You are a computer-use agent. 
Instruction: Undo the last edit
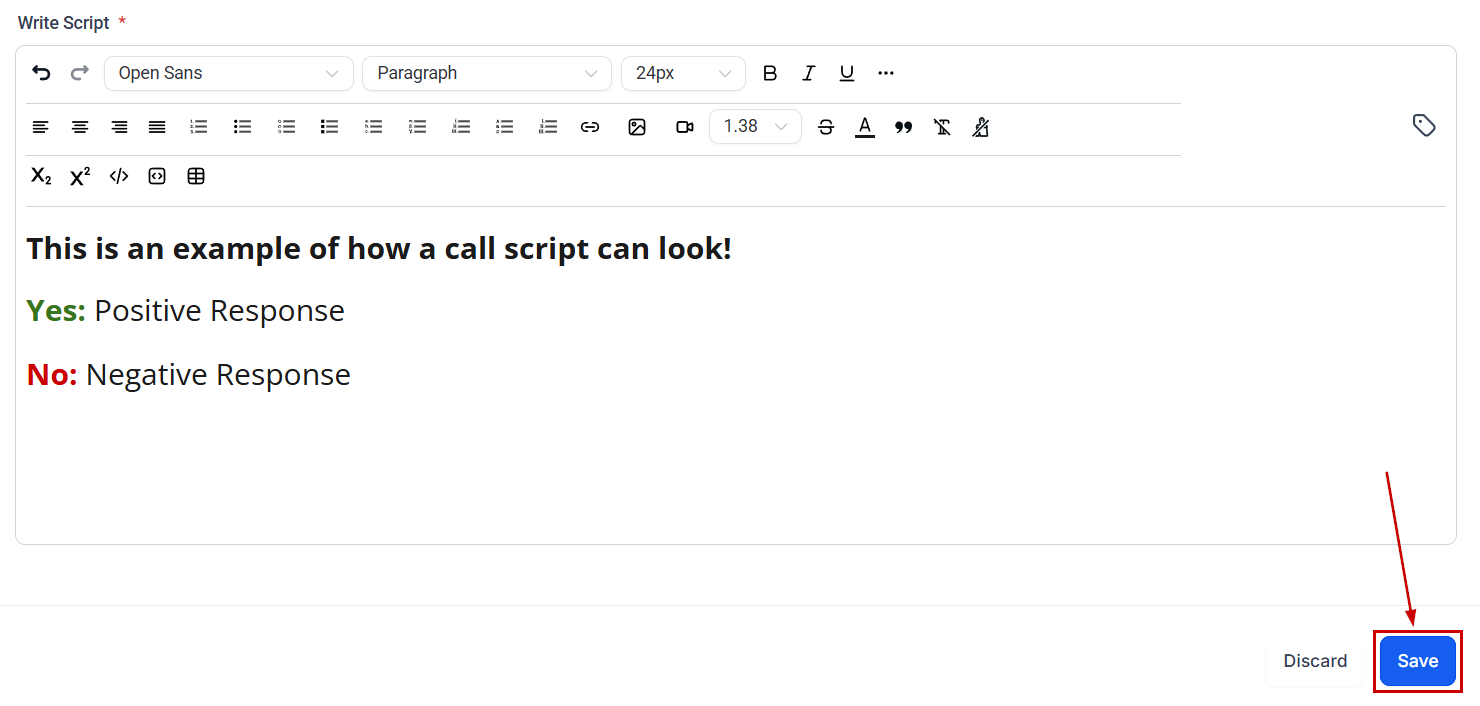coord(41,73)
